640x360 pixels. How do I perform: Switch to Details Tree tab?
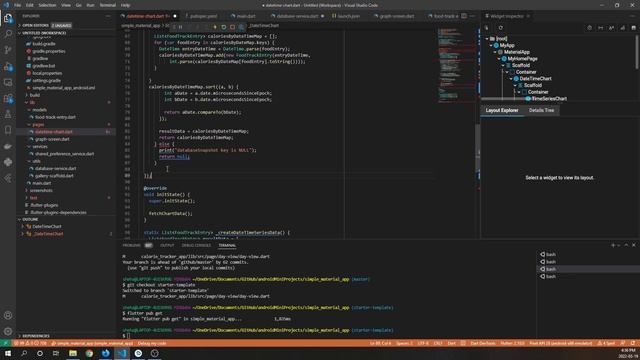541,110
